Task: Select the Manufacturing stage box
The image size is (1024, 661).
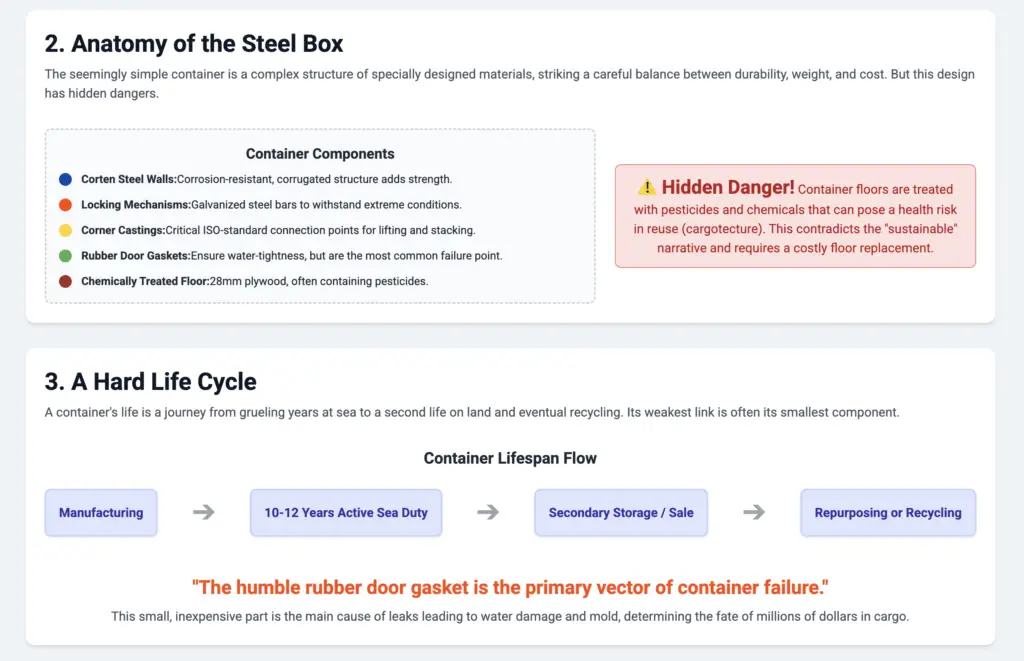Action: pyautogui.click(x=101, y=513)
